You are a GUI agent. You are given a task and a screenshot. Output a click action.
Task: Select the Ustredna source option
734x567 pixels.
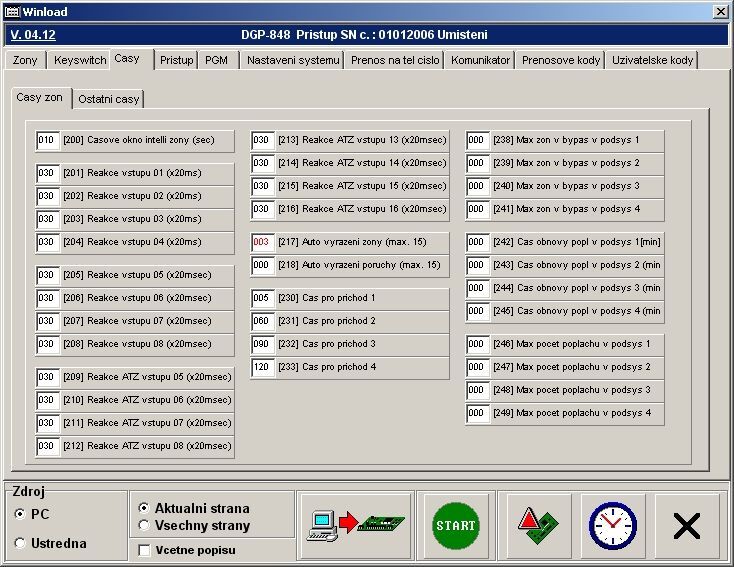21,543
